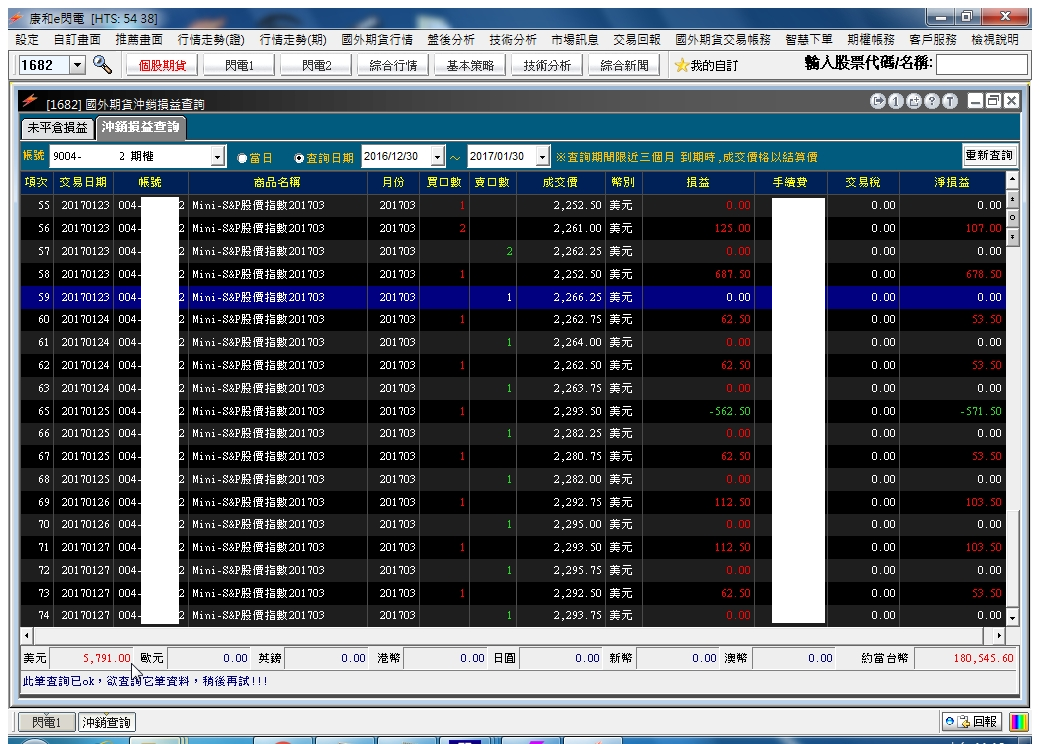Viewport: 1040px width, 744px height.
Task: Select row 56 with price 2,261.00
Action: [513, 228]
